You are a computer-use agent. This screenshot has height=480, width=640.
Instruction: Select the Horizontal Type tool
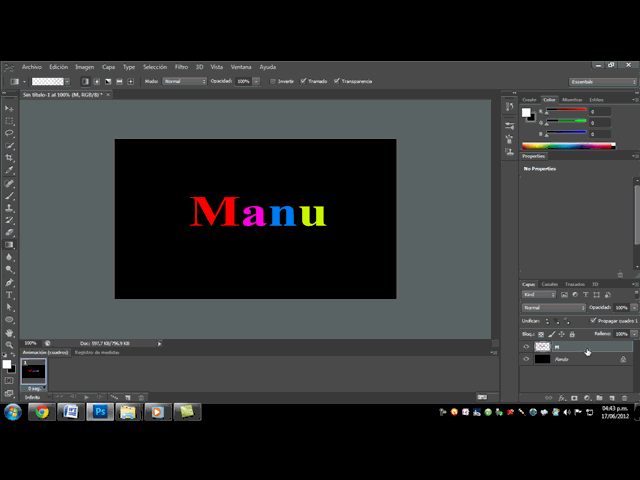pos(9,295)
